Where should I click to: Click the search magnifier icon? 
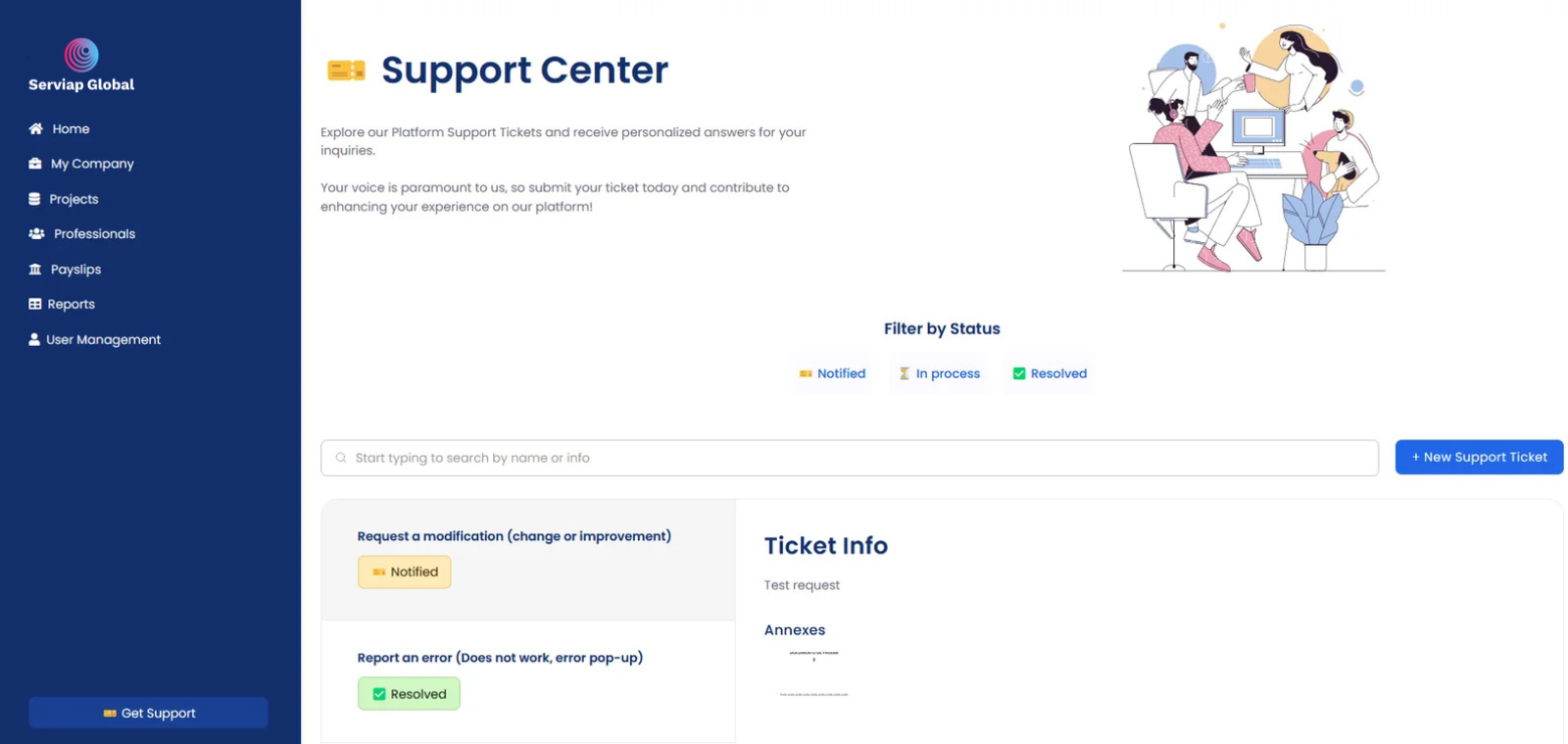341,458
